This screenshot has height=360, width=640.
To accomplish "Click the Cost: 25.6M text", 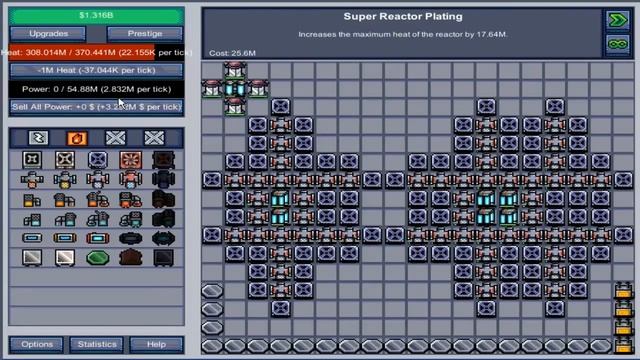I will pos(232,53).
